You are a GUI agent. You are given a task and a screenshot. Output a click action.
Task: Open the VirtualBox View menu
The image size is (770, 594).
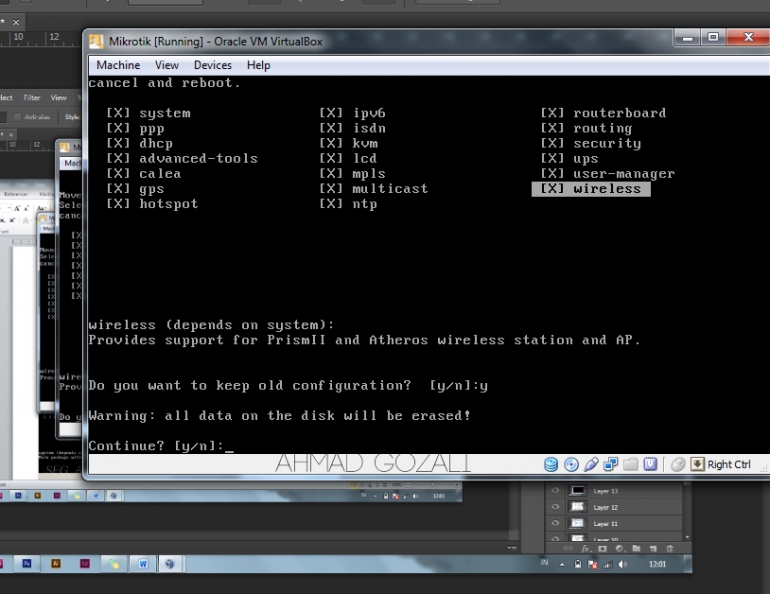pos(167,65)
